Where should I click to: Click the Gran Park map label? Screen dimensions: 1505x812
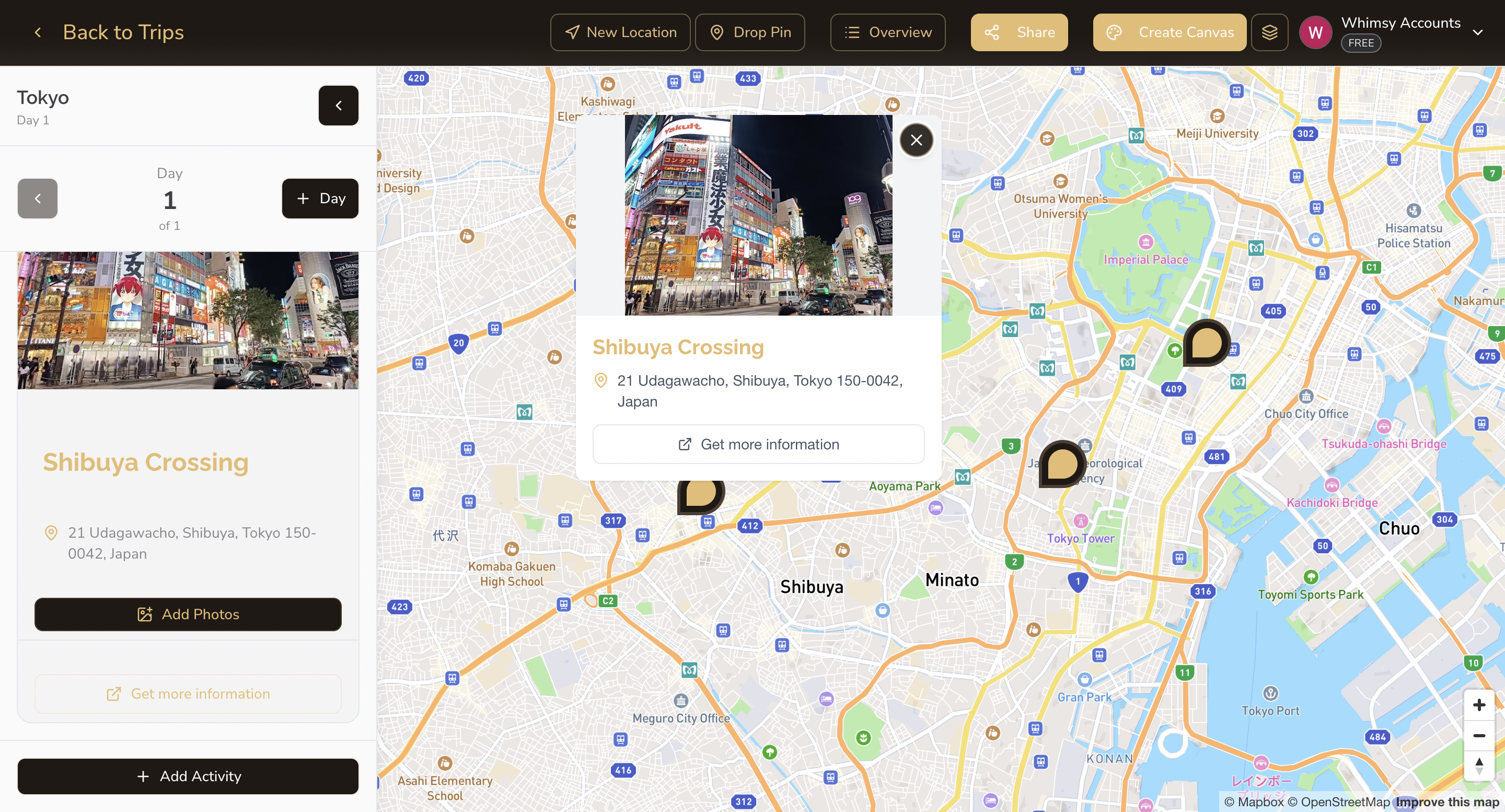point(1084,697)
